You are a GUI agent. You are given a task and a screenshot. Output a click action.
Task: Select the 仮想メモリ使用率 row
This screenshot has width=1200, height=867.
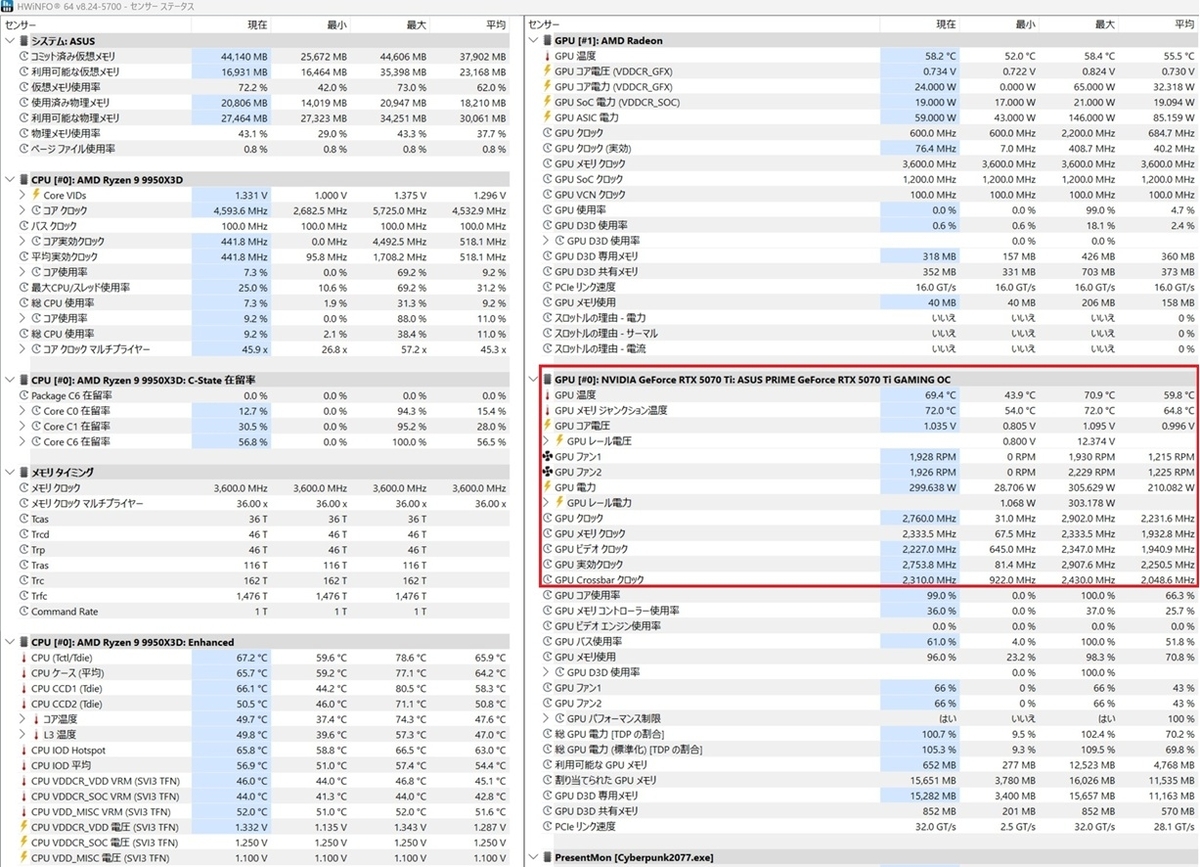259,88
